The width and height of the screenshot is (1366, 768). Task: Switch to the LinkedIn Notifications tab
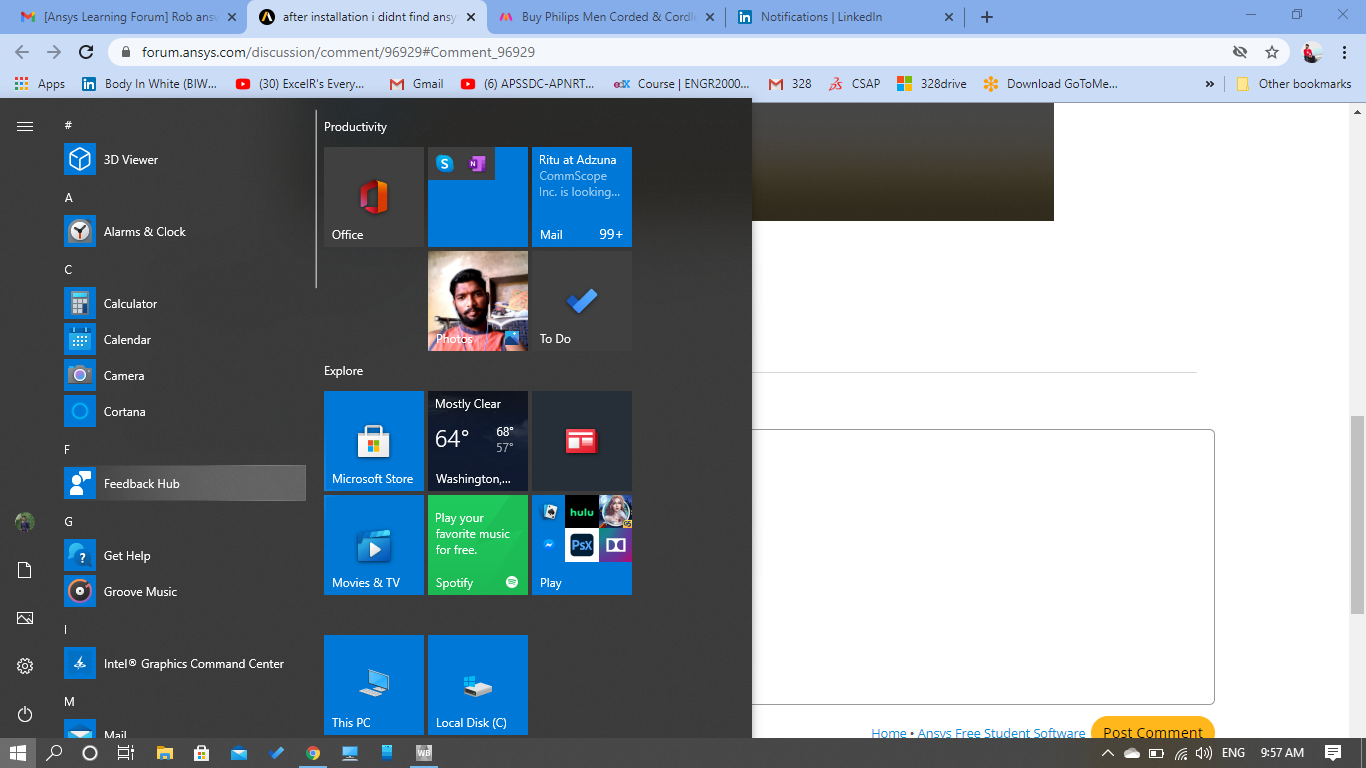[x=845, y=17]
